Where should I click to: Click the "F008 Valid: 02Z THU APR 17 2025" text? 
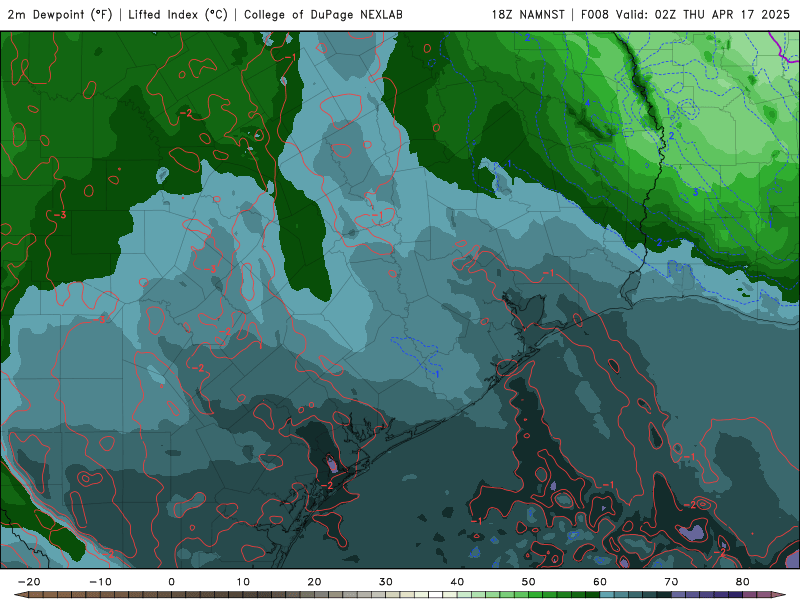(685, 14)
